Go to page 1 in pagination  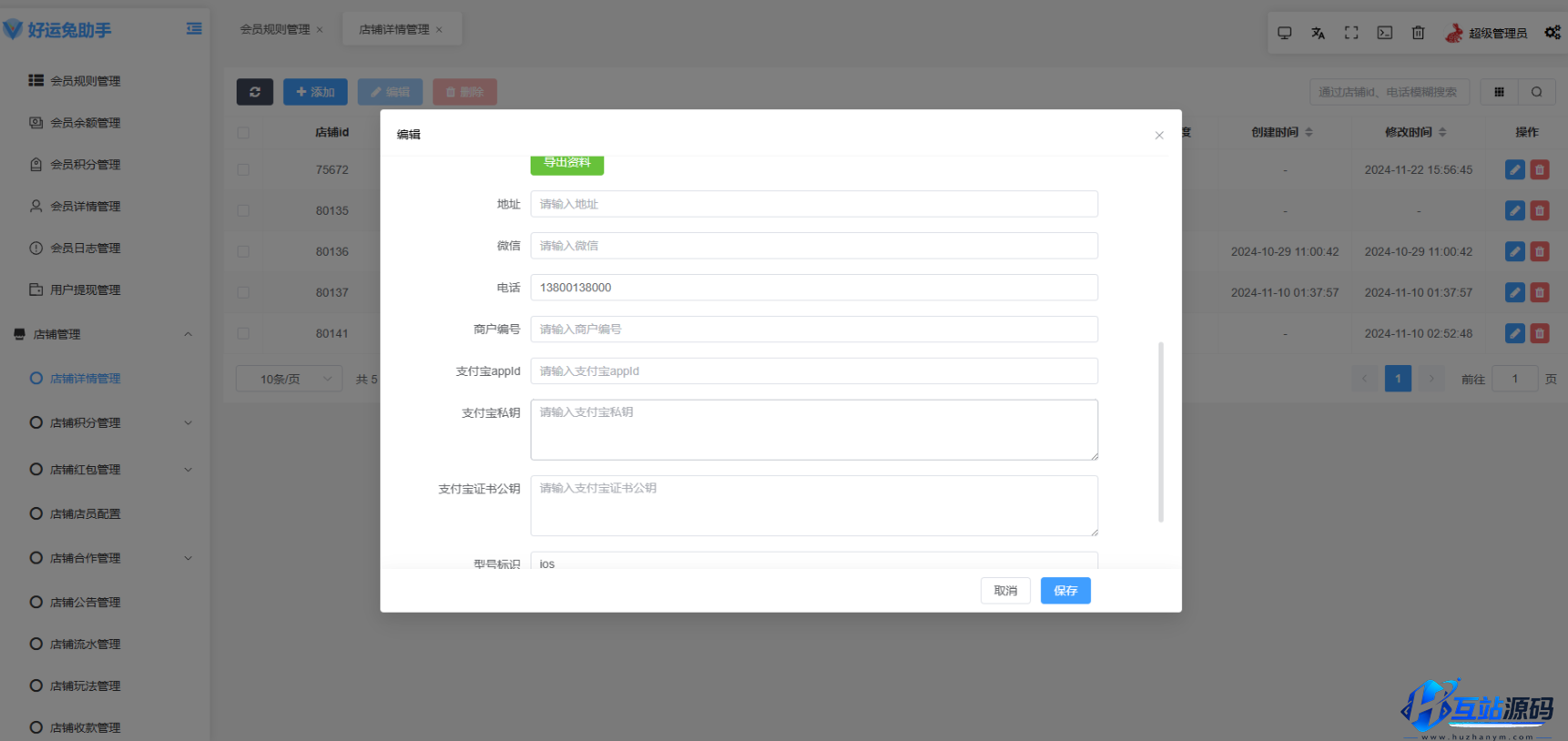pyautogui.click(x=1398, y=379)
